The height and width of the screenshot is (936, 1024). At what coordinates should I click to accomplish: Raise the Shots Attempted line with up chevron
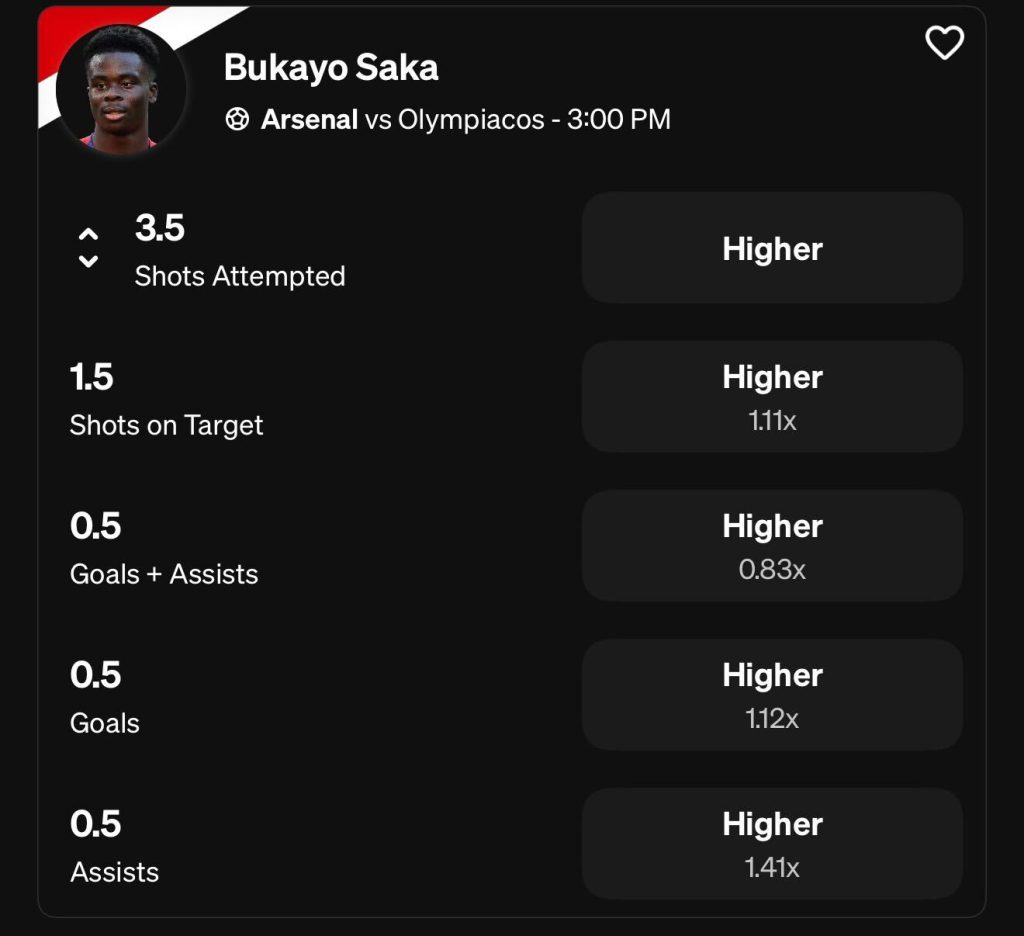(89, 234)
